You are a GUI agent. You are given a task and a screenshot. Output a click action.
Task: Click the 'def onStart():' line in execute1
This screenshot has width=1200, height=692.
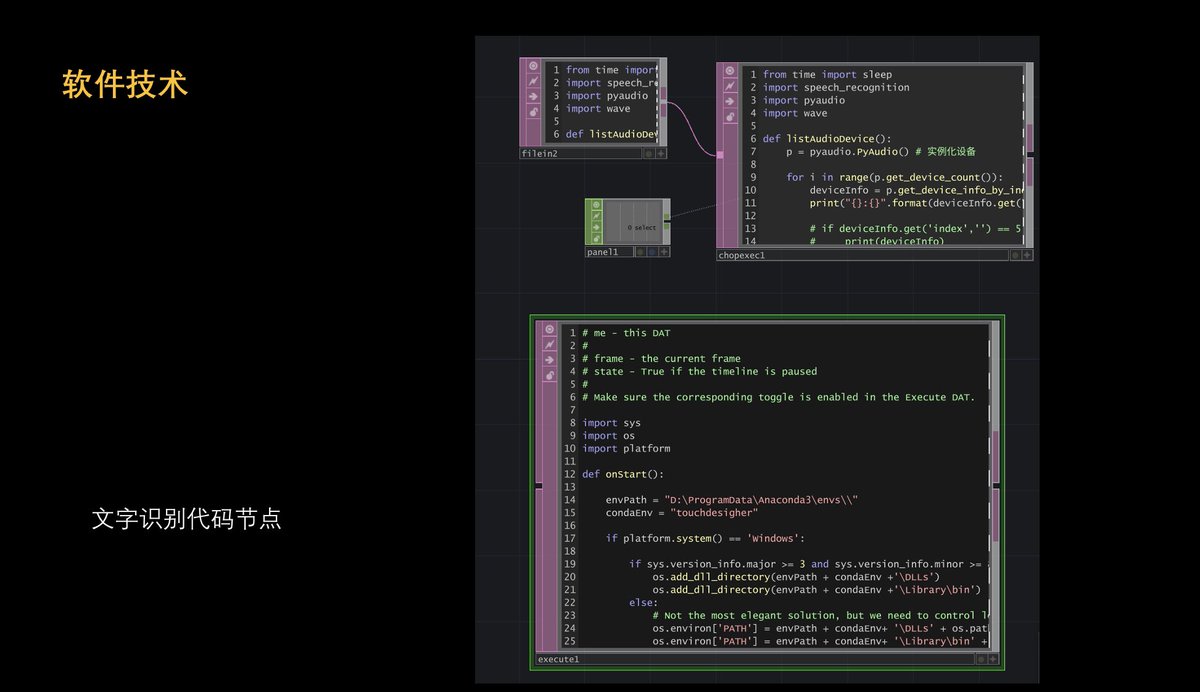coord(622,474)
